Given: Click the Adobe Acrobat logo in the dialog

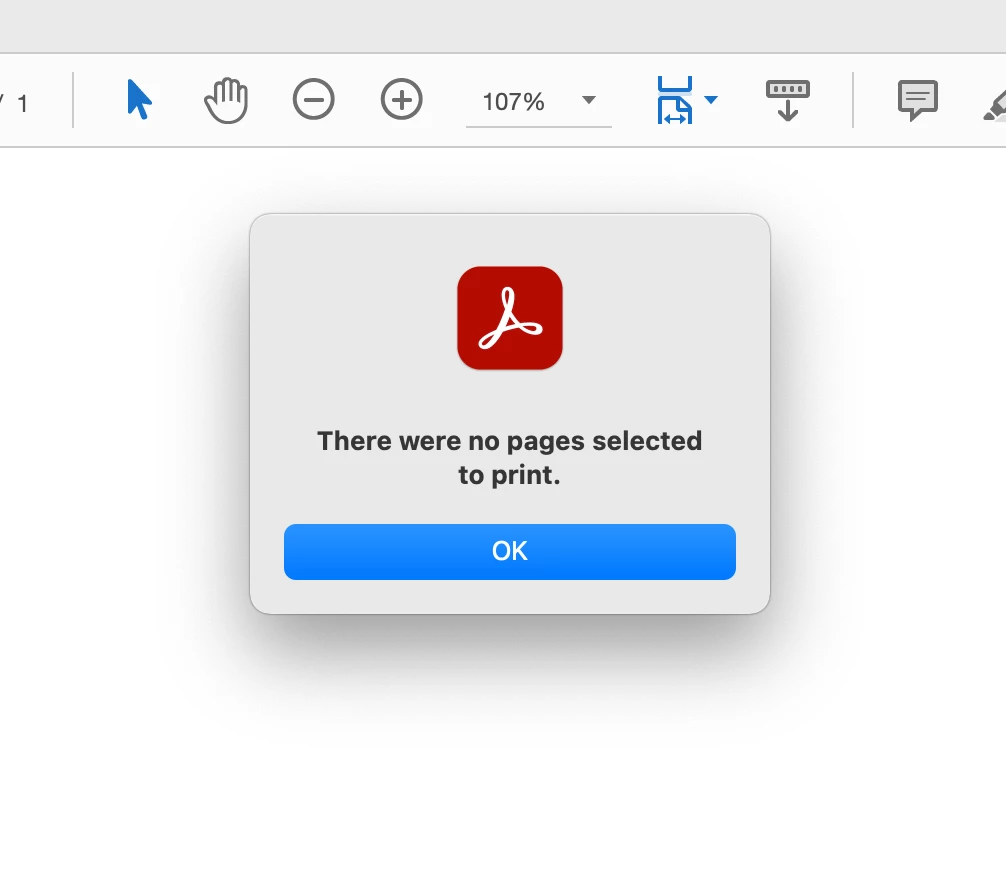Looking at the screenshot, I should 510,318.
